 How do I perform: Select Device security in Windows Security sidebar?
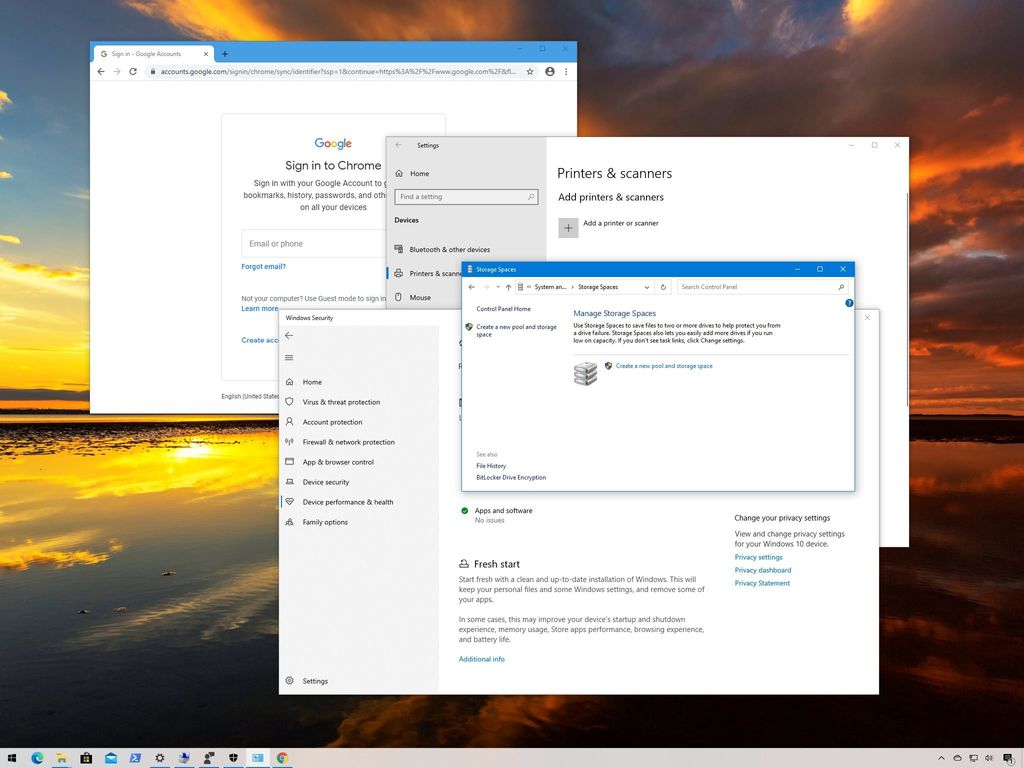(x=328, y=482)
